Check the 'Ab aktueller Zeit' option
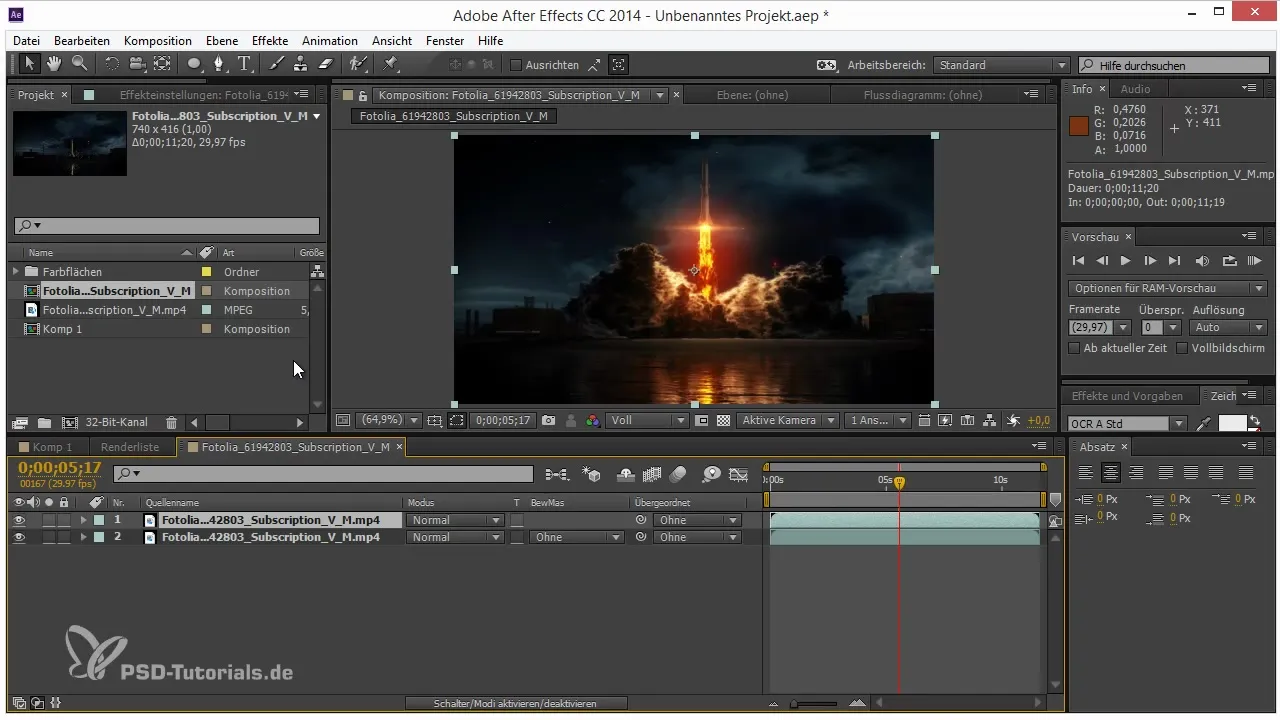 [1075, 348]
